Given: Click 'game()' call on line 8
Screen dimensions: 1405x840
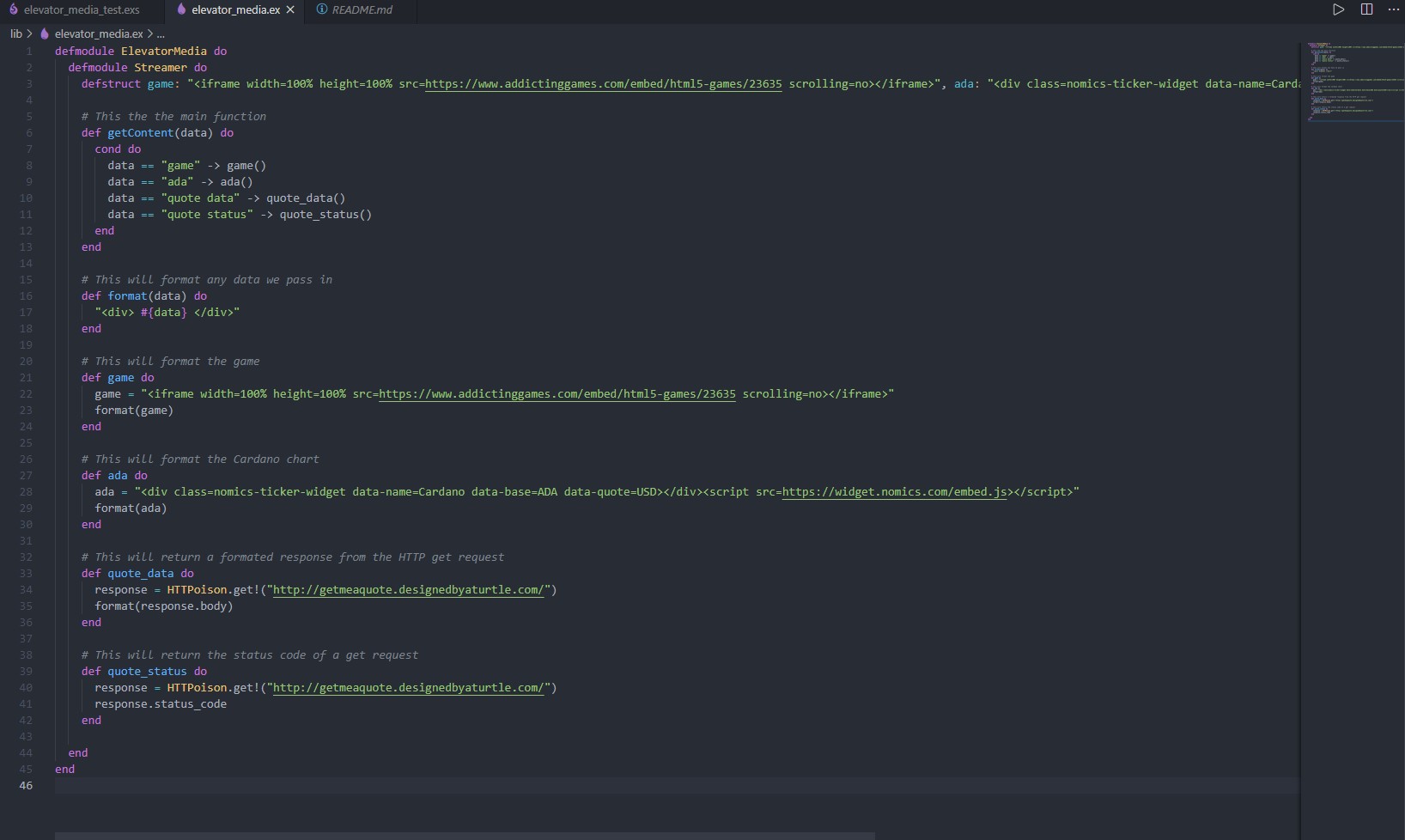Looking at the screenshot, I should tap(246, 166).
